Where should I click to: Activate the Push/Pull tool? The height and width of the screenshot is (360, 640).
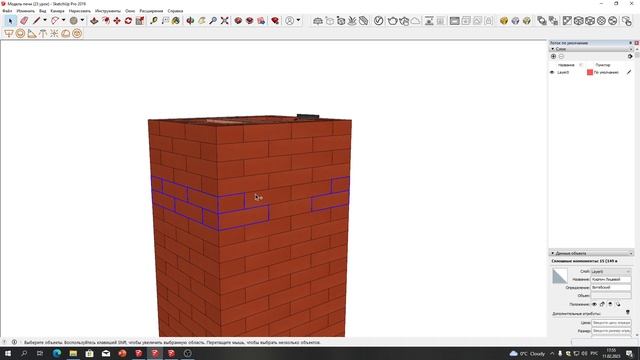coord(94,20)
